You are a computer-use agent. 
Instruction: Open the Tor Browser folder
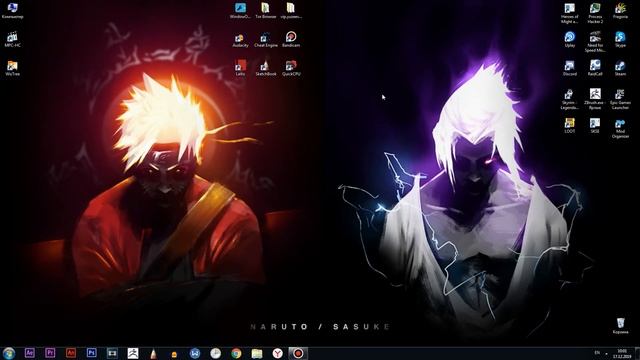[x=266, y=11]
